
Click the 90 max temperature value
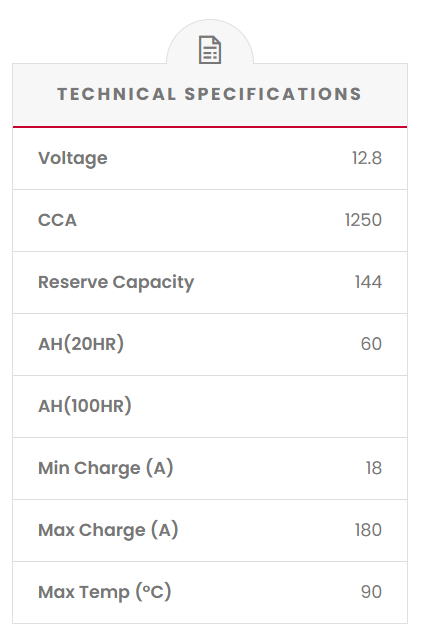tap(371, 592)
